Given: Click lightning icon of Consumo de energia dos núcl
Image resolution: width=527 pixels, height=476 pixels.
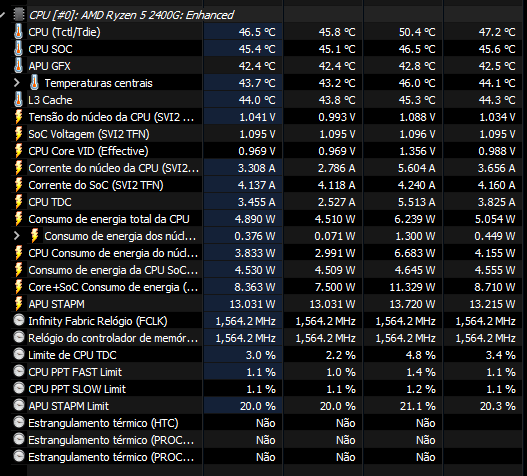Looking at the screenshot, I should [34, 236].
